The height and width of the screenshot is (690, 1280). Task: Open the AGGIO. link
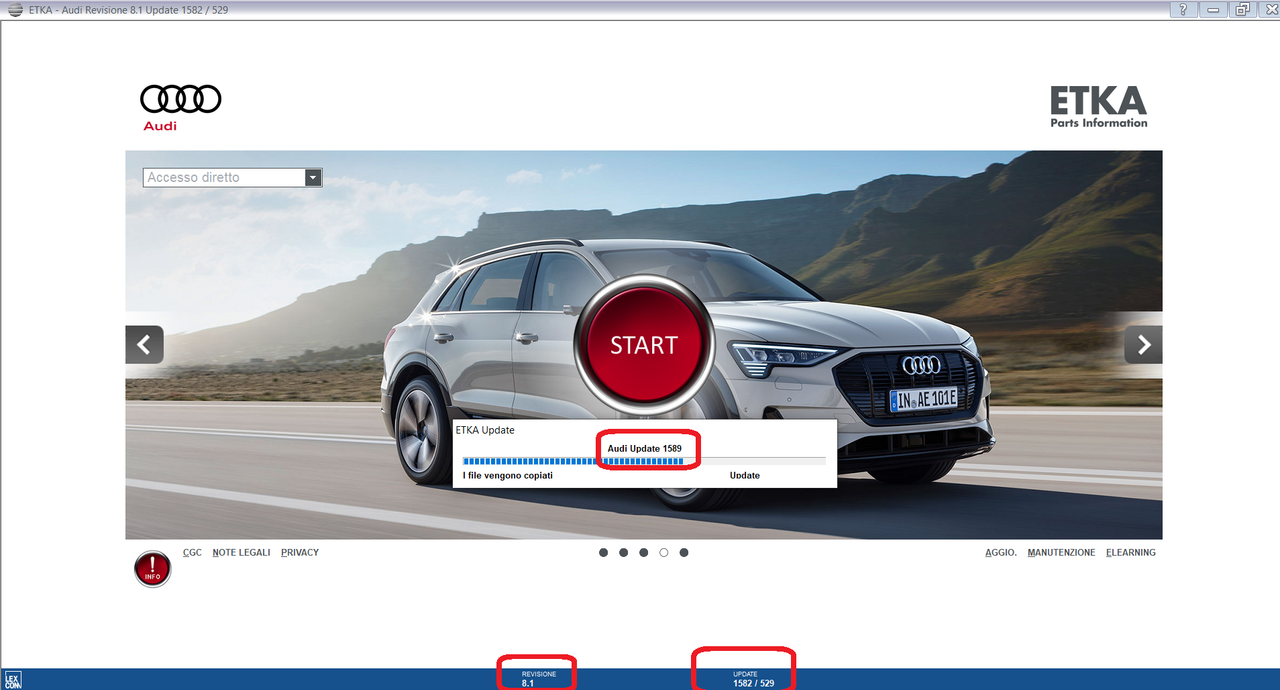click(x=1001, y=552)
